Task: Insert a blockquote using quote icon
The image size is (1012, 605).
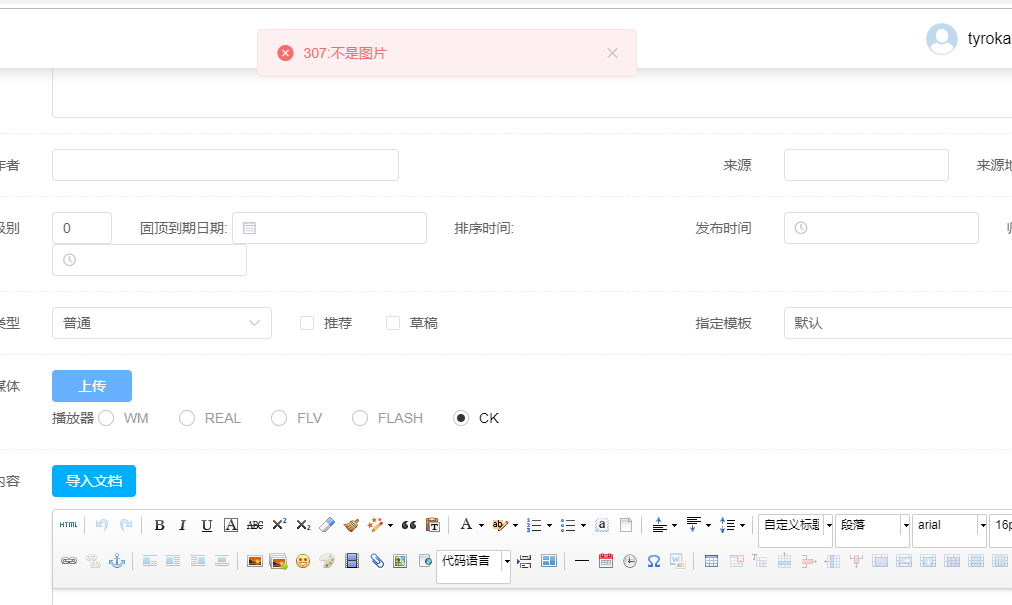Action: pyautogui.click(x=408, y=525)
